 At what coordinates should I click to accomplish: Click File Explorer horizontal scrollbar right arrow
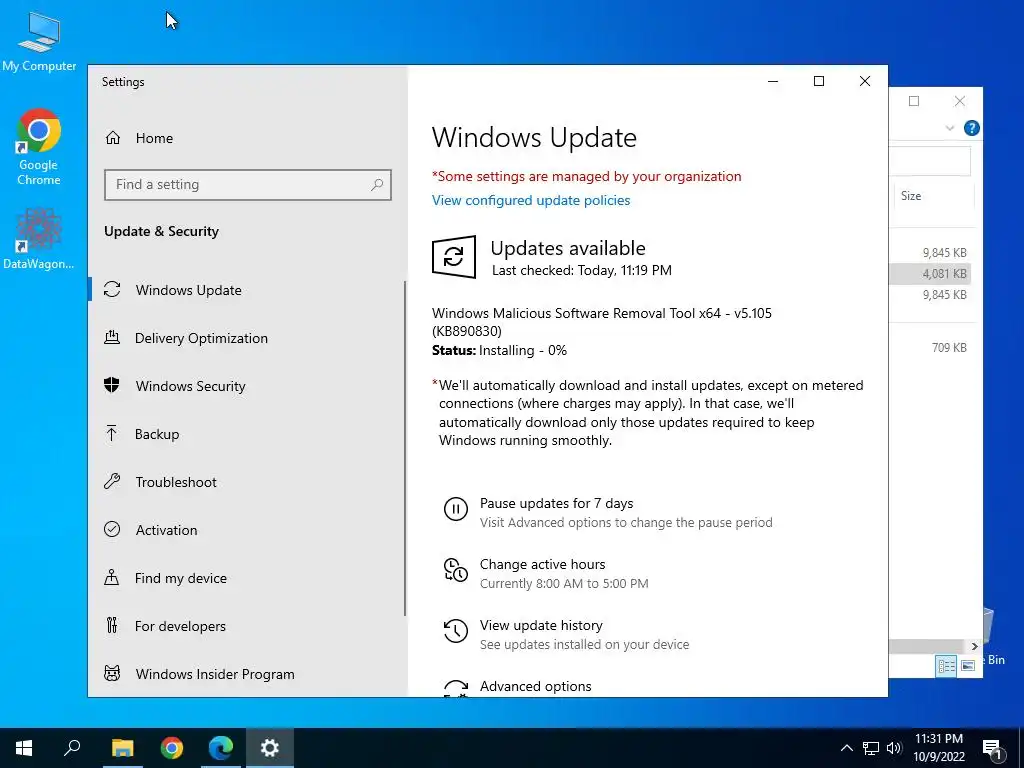click(974, 646)
